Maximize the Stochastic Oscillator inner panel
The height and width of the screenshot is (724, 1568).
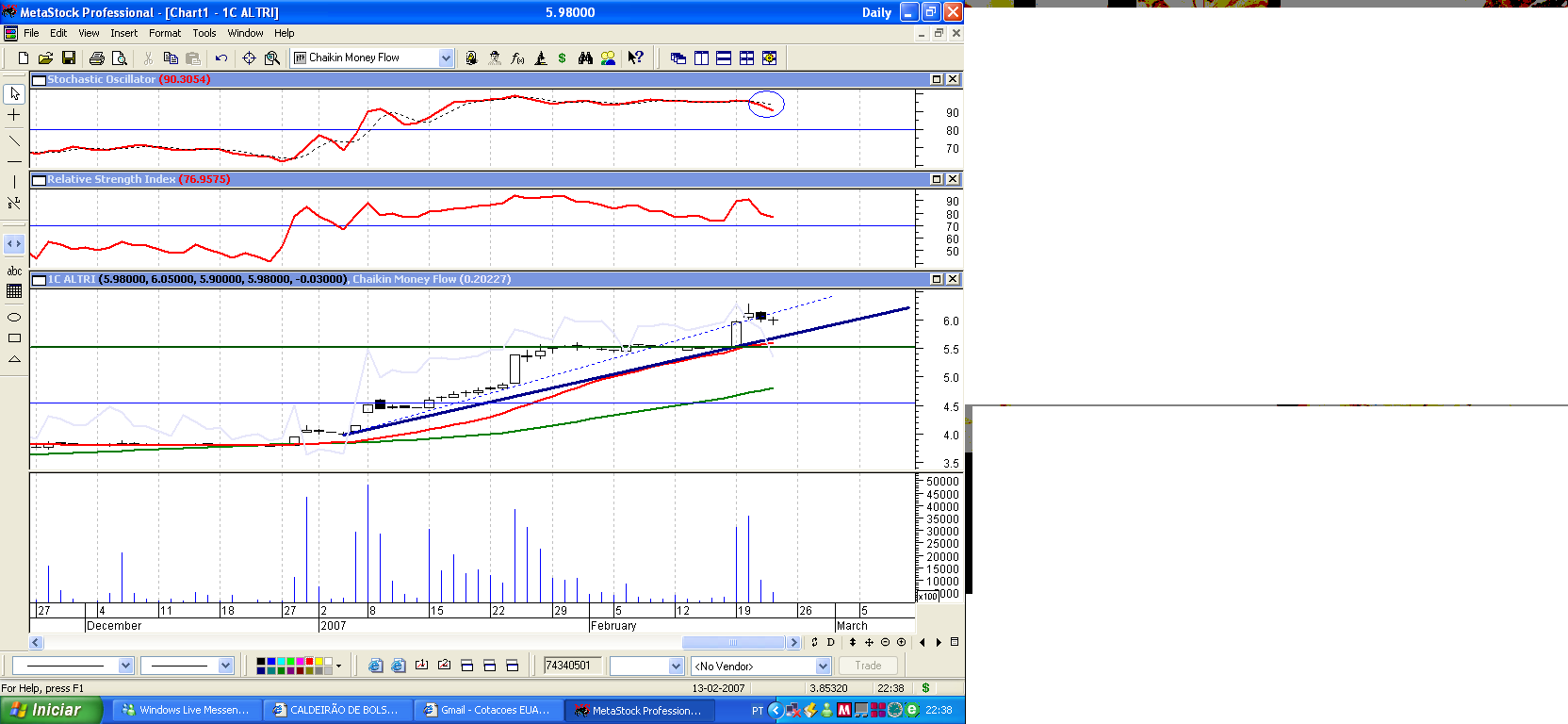[937, 79]
